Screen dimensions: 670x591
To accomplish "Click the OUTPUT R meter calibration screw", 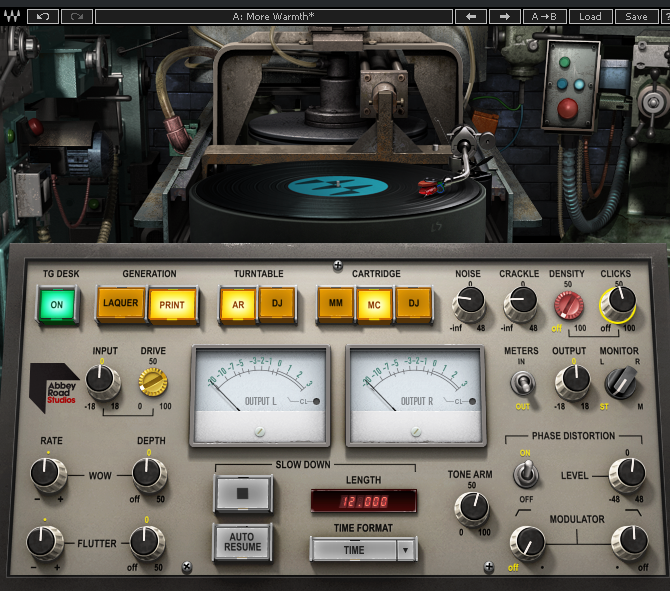I will tap(415, 432).
